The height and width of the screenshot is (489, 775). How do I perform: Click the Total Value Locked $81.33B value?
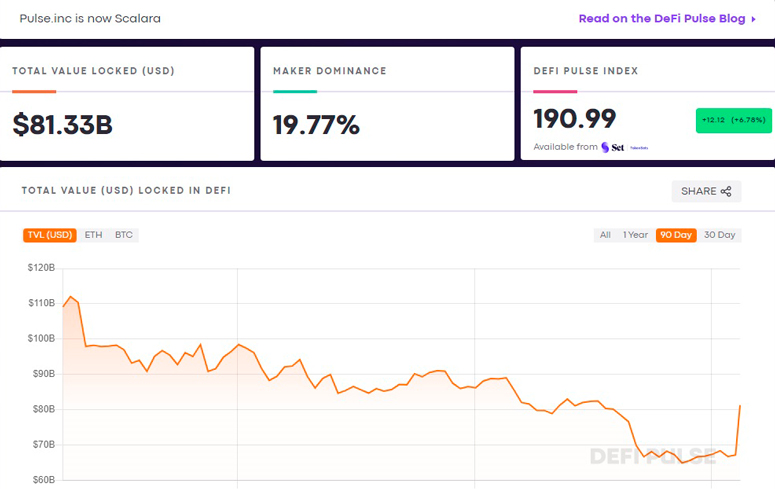tap(62, 124)
